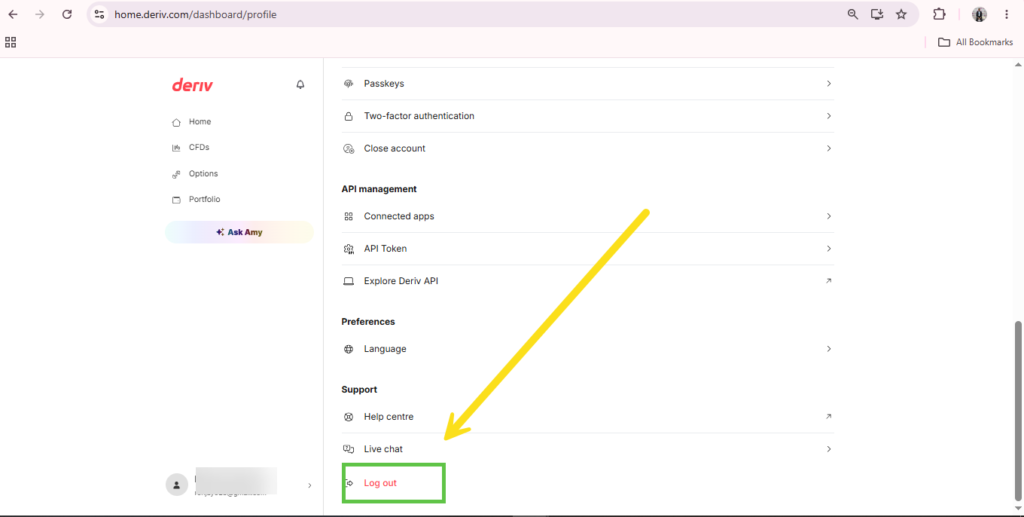Image resolution: width=1024 pixels, height=517 pixels.
Task: Select the Explore Deriv API label
Action: pos(401,281)
